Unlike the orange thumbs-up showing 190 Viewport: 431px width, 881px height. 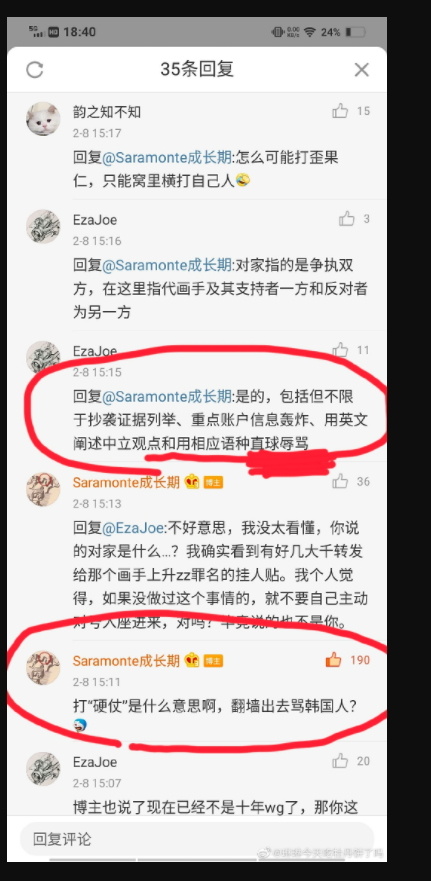[x=334, y=660]
